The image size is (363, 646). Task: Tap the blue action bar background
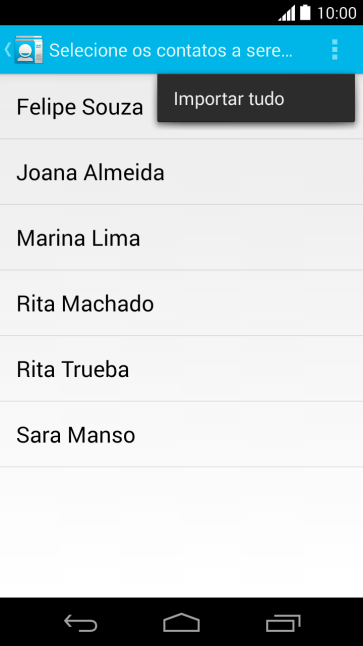pos(307,50)
